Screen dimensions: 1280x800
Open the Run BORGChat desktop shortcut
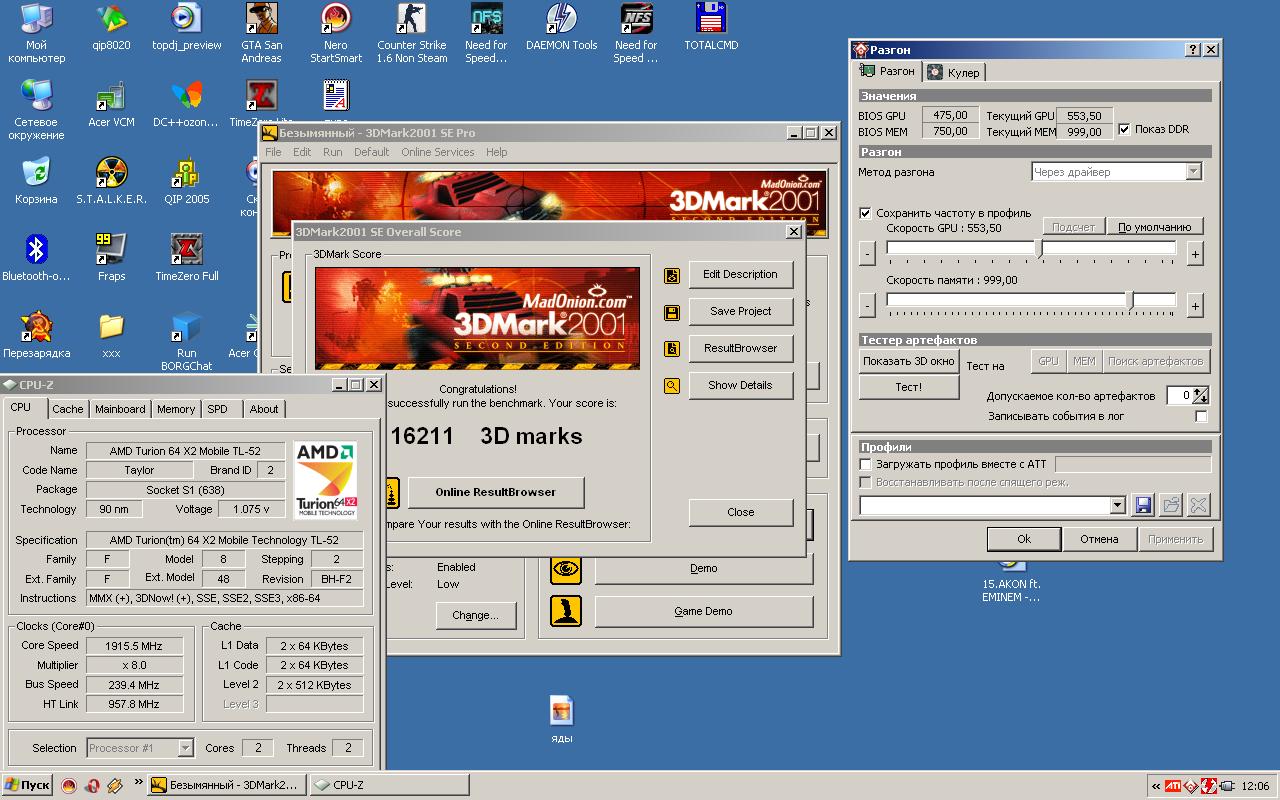pos(186,326)
